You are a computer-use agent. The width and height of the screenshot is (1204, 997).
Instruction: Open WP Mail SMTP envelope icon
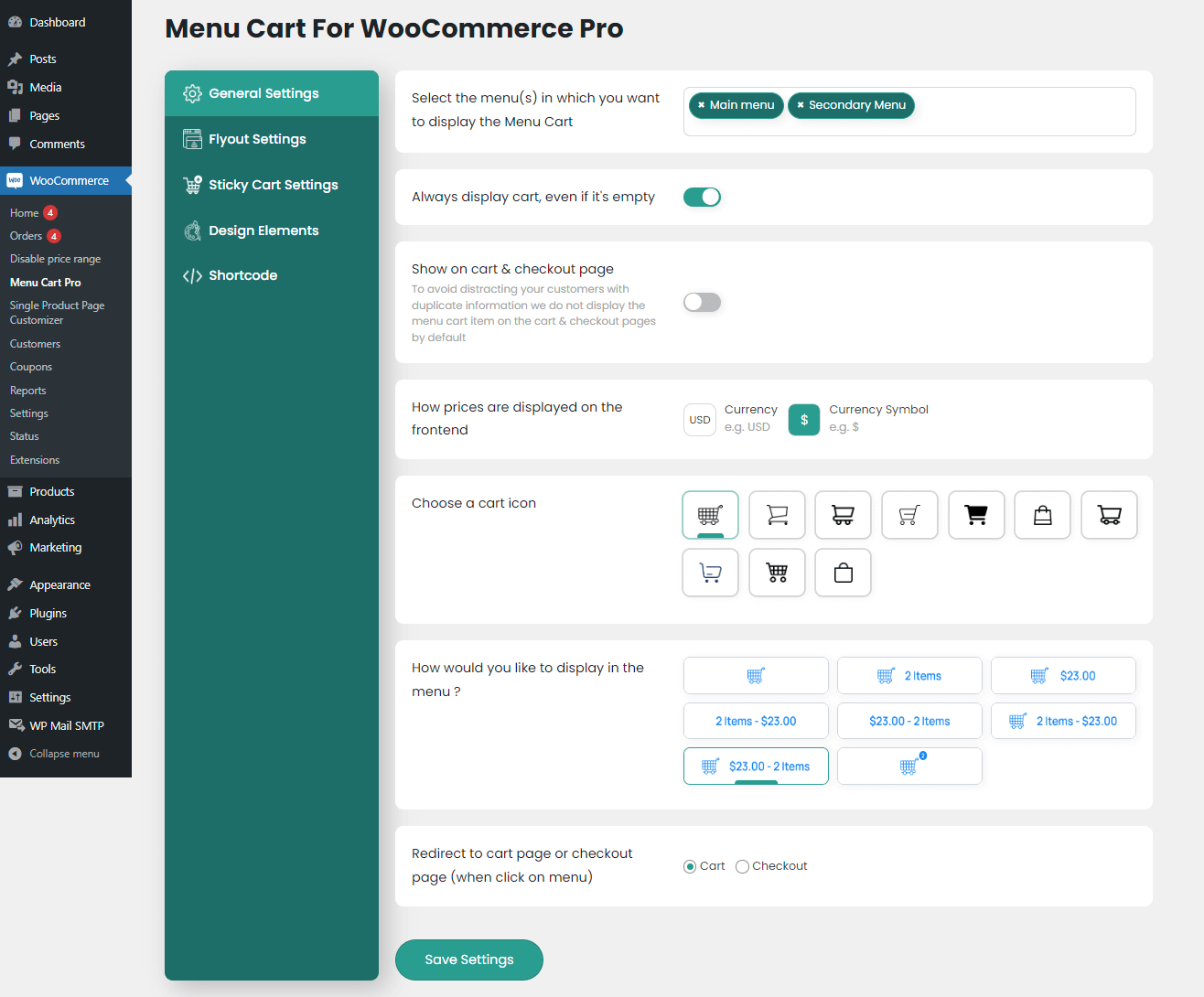click(16, 725)
